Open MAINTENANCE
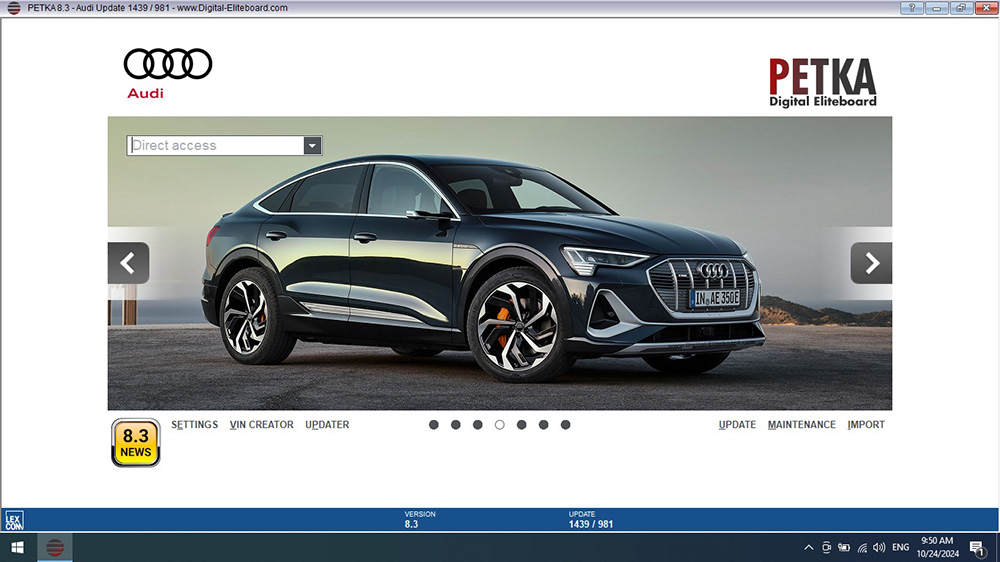 (802, 425)
